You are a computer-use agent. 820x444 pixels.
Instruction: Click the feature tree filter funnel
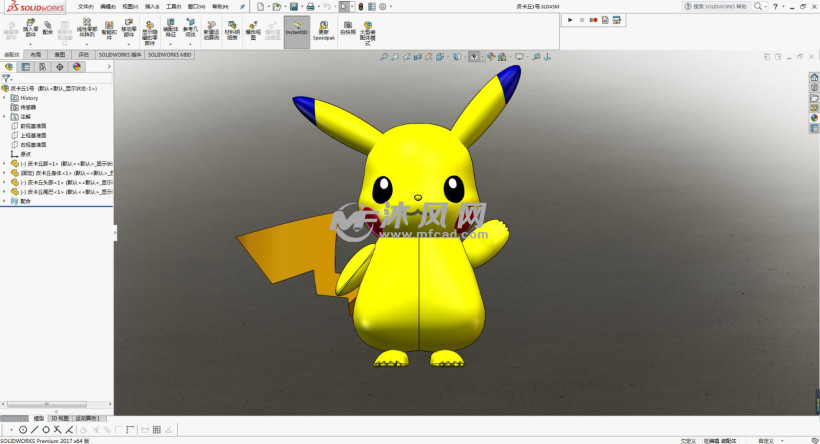click(6, 78)
